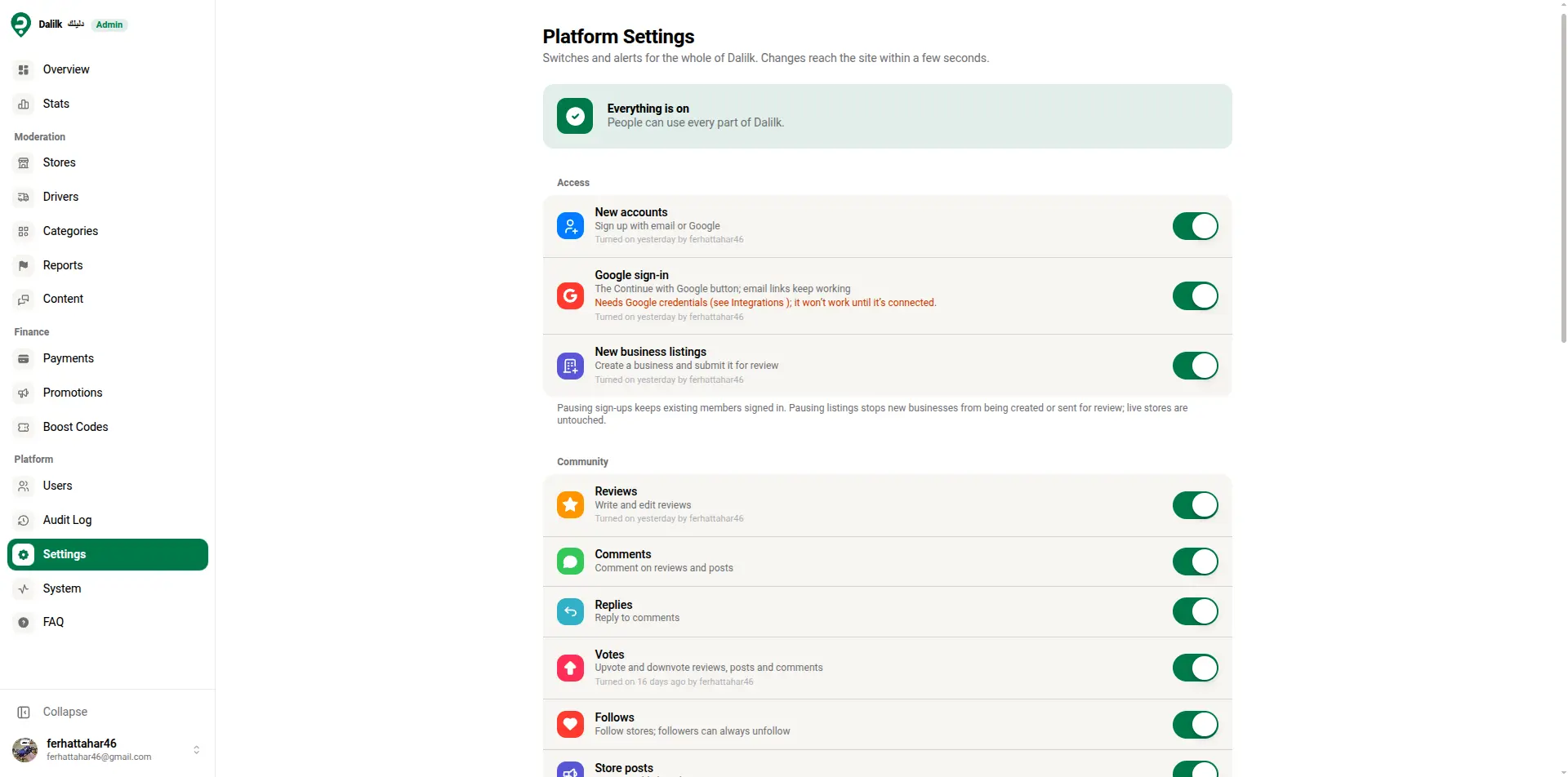Screen dimensions: 1568x777
Task: Click the Reviews star icon
Action: pos(570,504)
